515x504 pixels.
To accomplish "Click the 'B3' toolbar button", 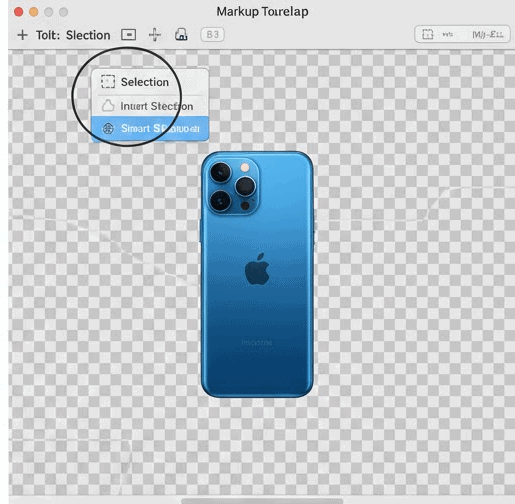I will coord(212,35).
